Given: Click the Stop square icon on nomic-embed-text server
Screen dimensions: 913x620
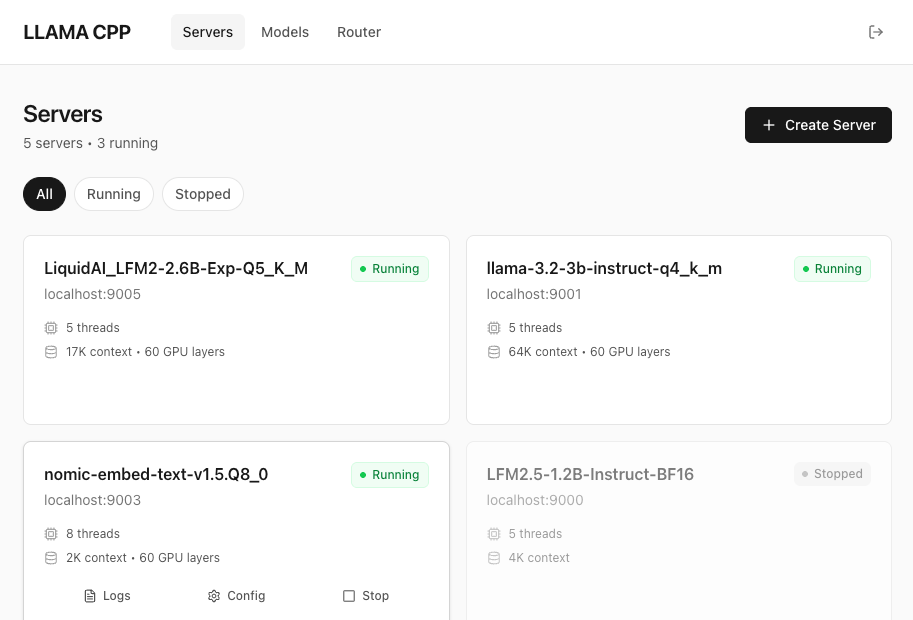Looking at the screenshot, I should pos(350,595).
